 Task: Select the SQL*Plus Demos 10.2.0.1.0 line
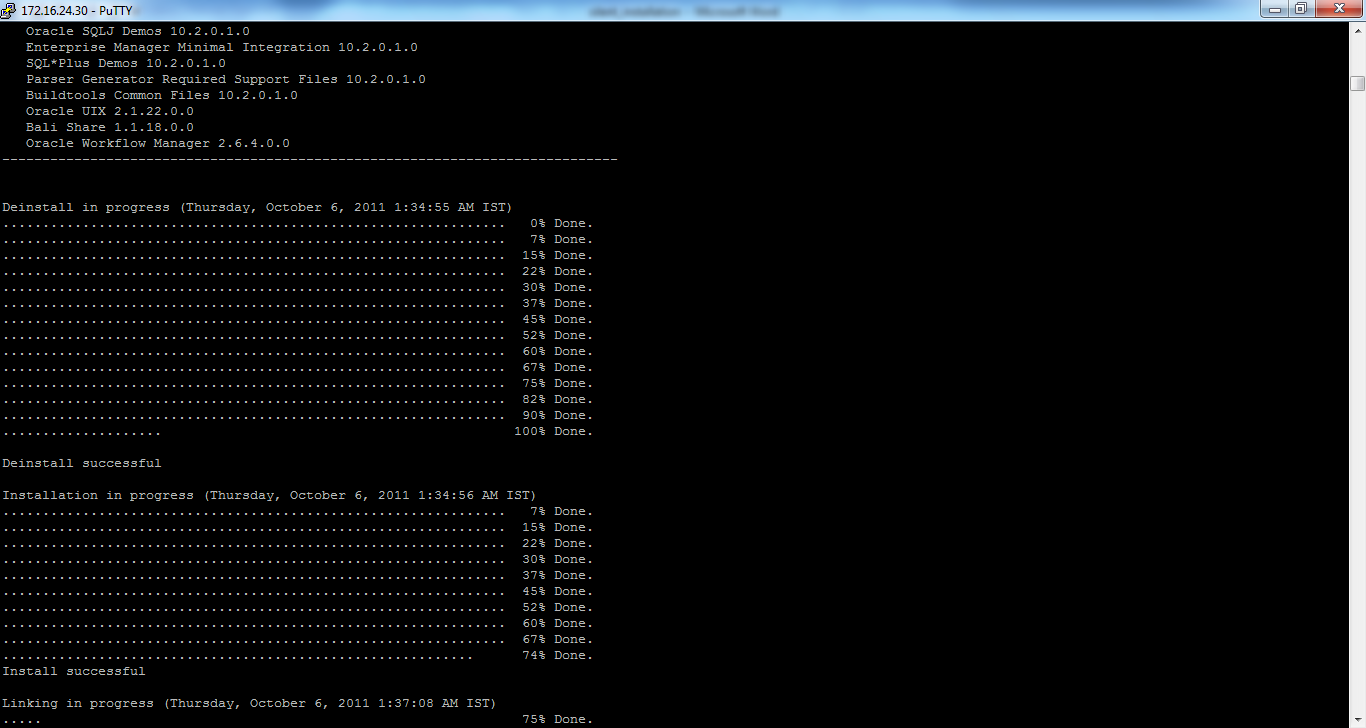pos(126,63)
